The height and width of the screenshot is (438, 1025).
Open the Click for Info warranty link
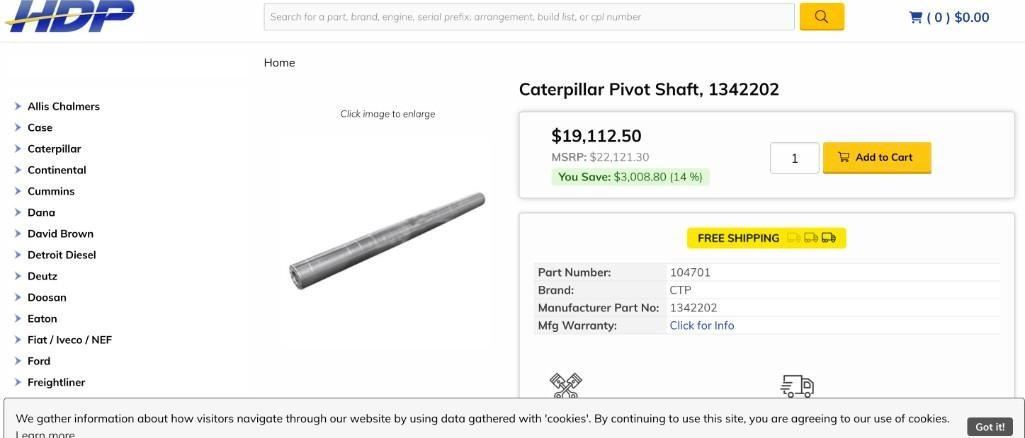click(701, 325)
